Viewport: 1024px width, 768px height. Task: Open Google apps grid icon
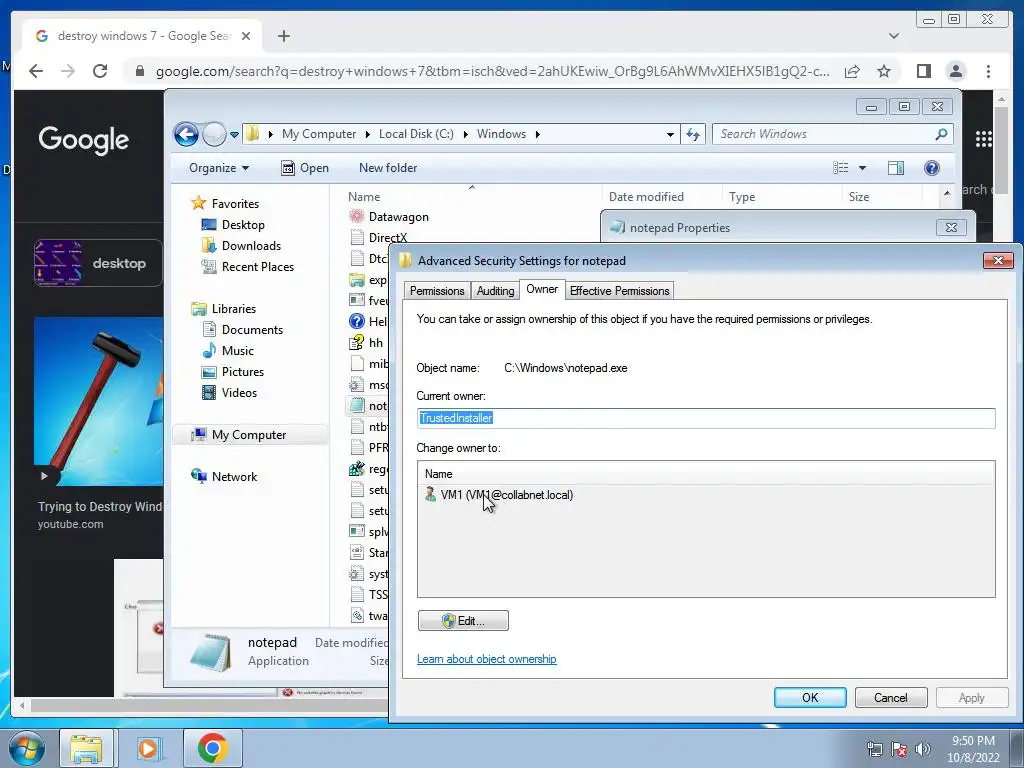[x=984, y=139]
